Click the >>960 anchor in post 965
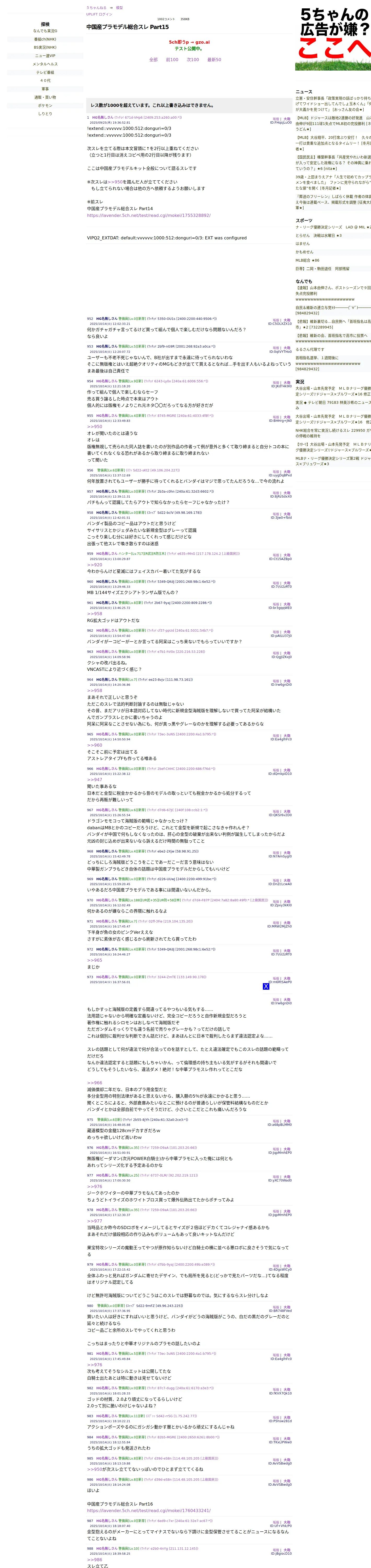The height and width of the screenshot is (1568, 371). pos(94,745)
